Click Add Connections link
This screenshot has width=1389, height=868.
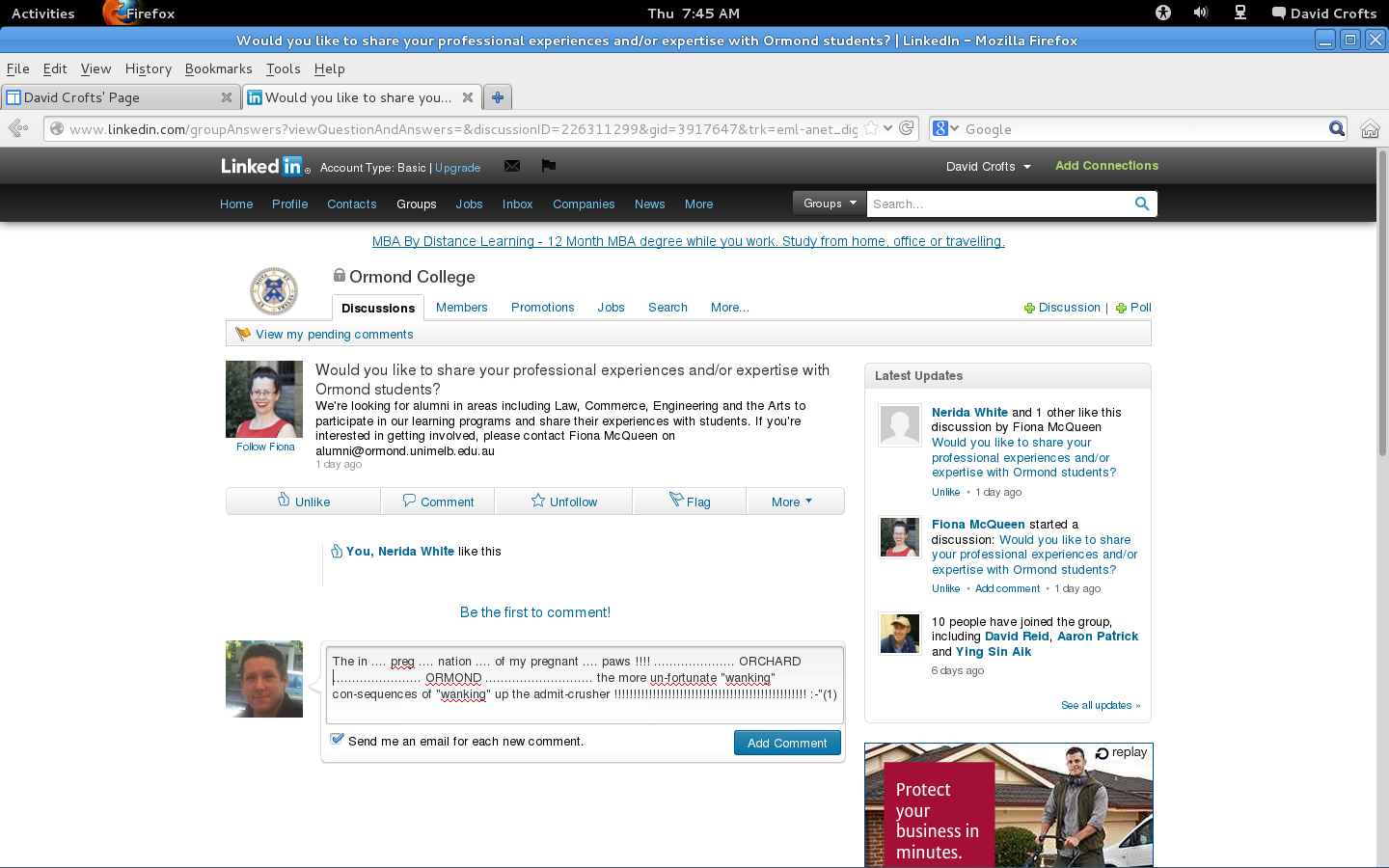(x=1106, y=166)
